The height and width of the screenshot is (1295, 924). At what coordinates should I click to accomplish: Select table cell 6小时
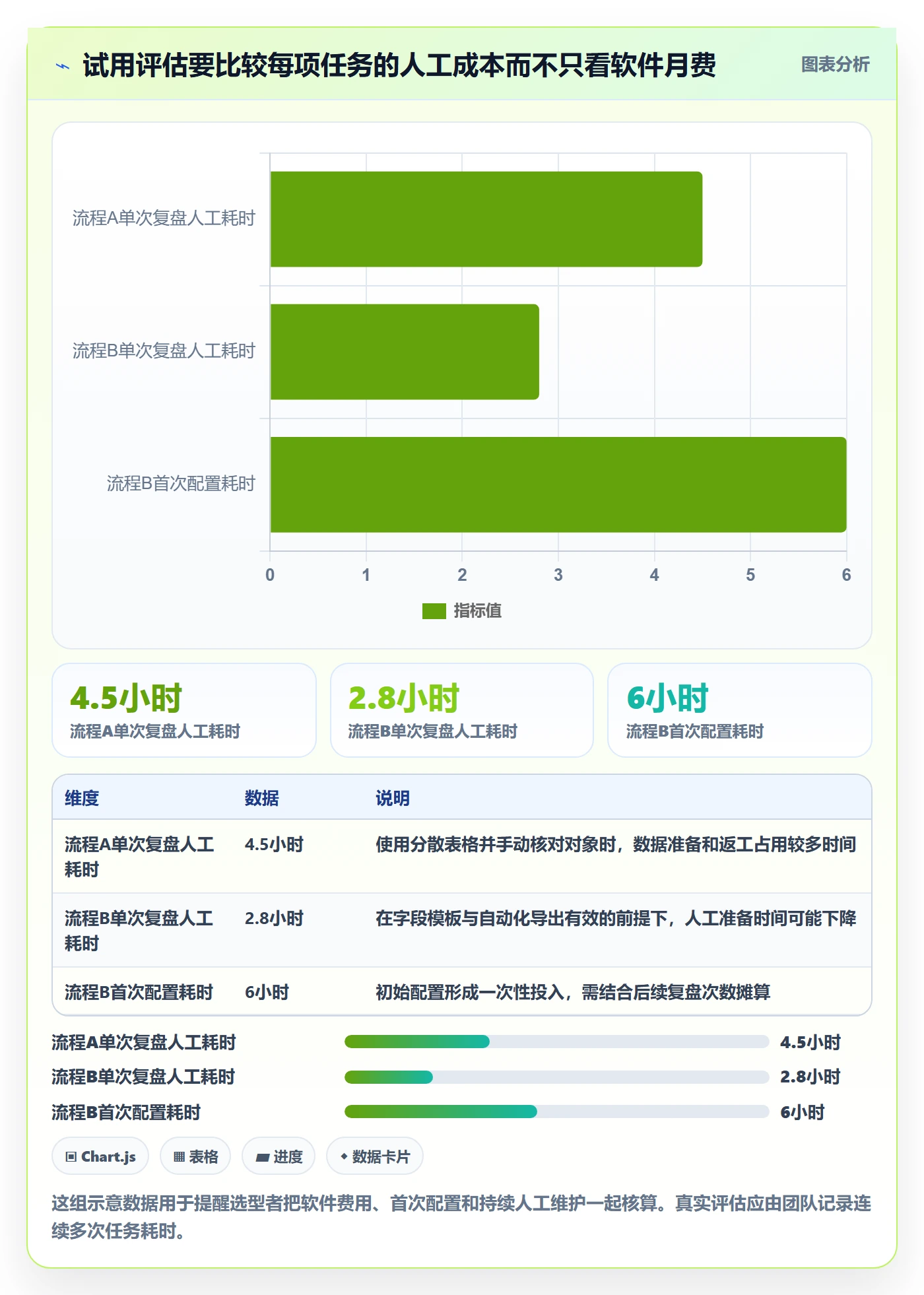point(267,992)
